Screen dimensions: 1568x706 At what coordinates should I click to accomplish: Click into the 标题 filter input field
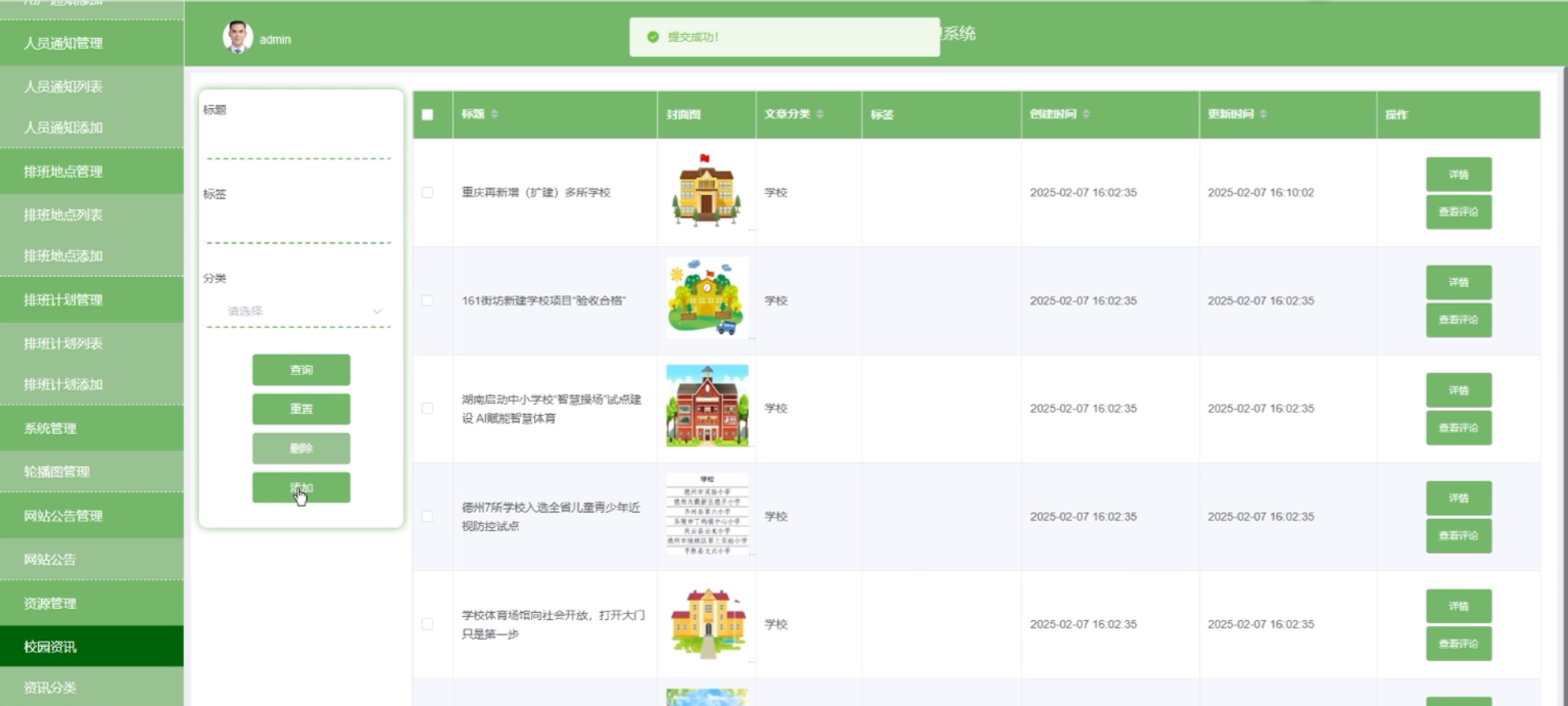click(x=298, y=143)
